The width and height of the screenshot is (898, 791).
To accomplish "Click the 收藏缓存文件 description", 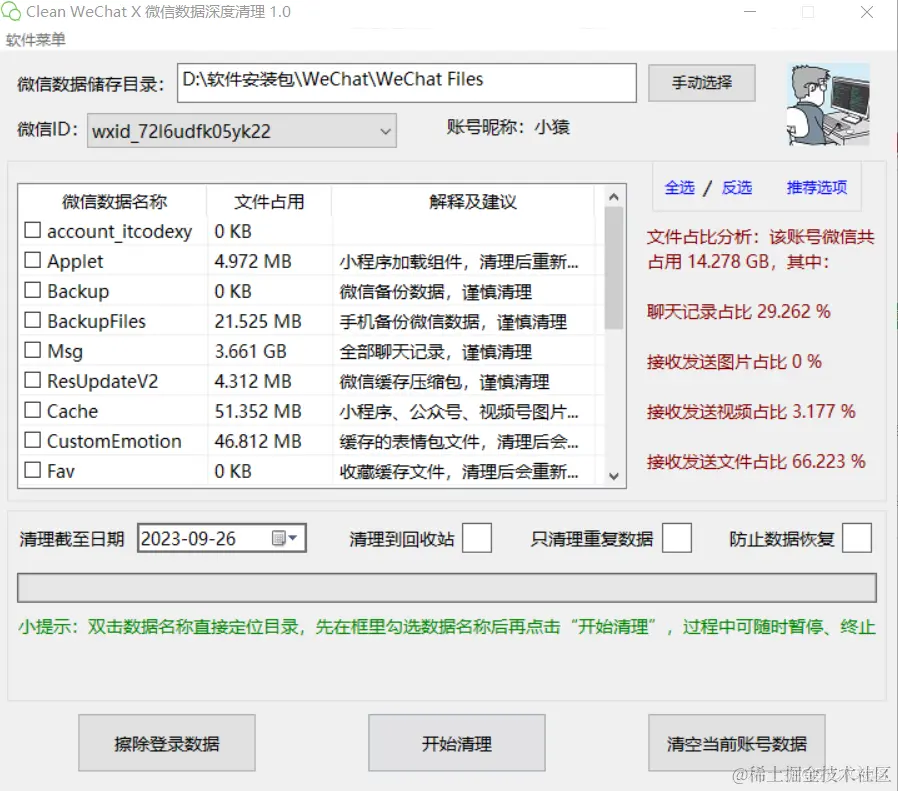I will pos(459,471).
